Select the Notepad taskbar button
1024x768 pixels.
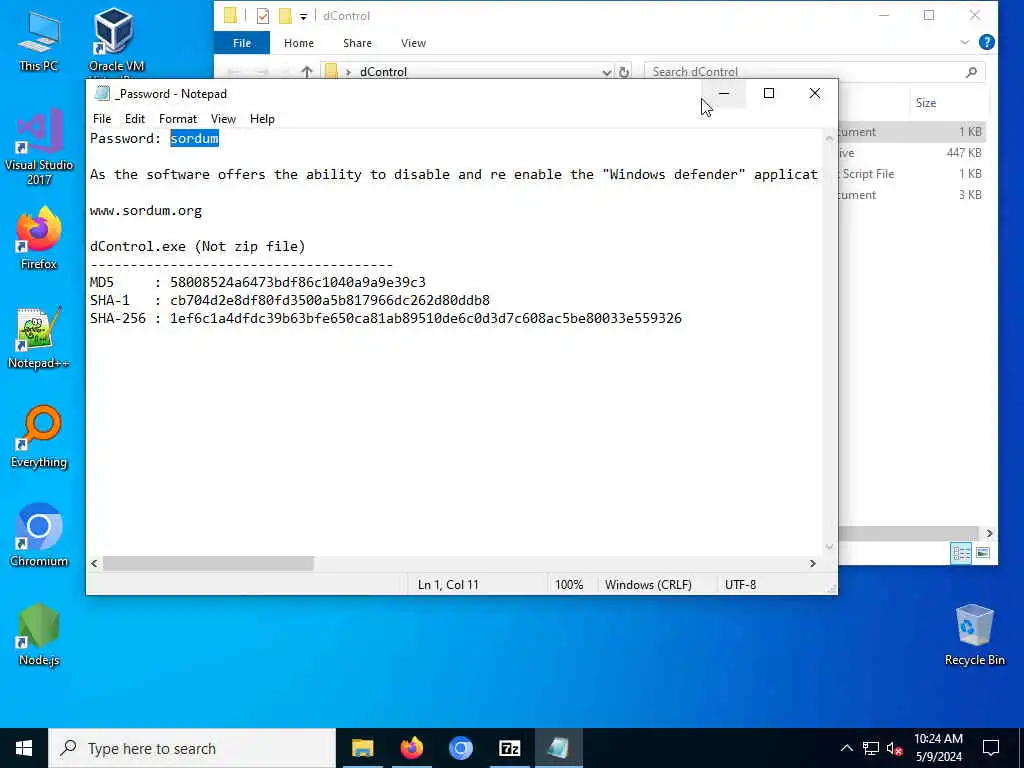(558, 748)
